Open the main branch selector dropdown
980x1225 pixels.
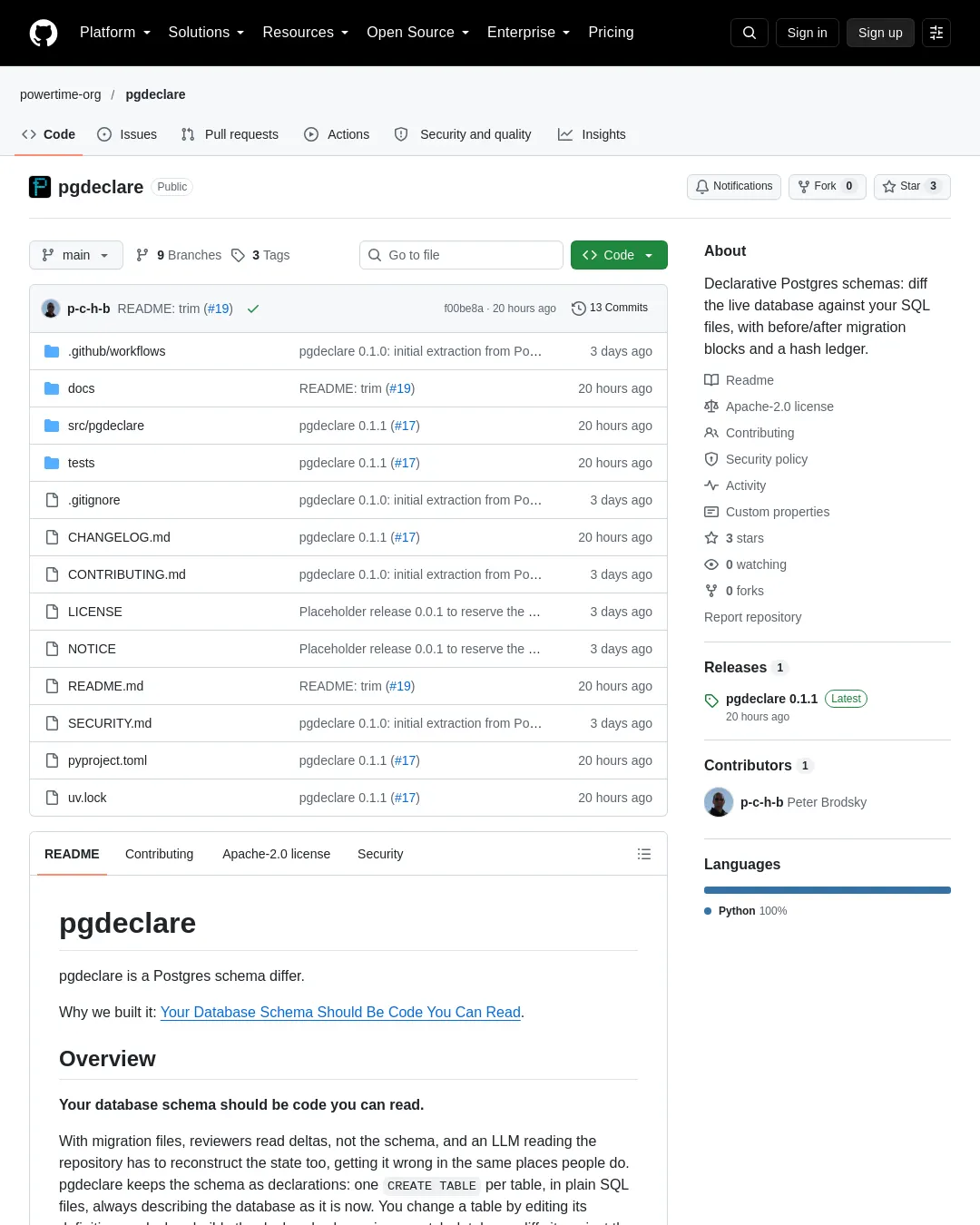point(76,255)
